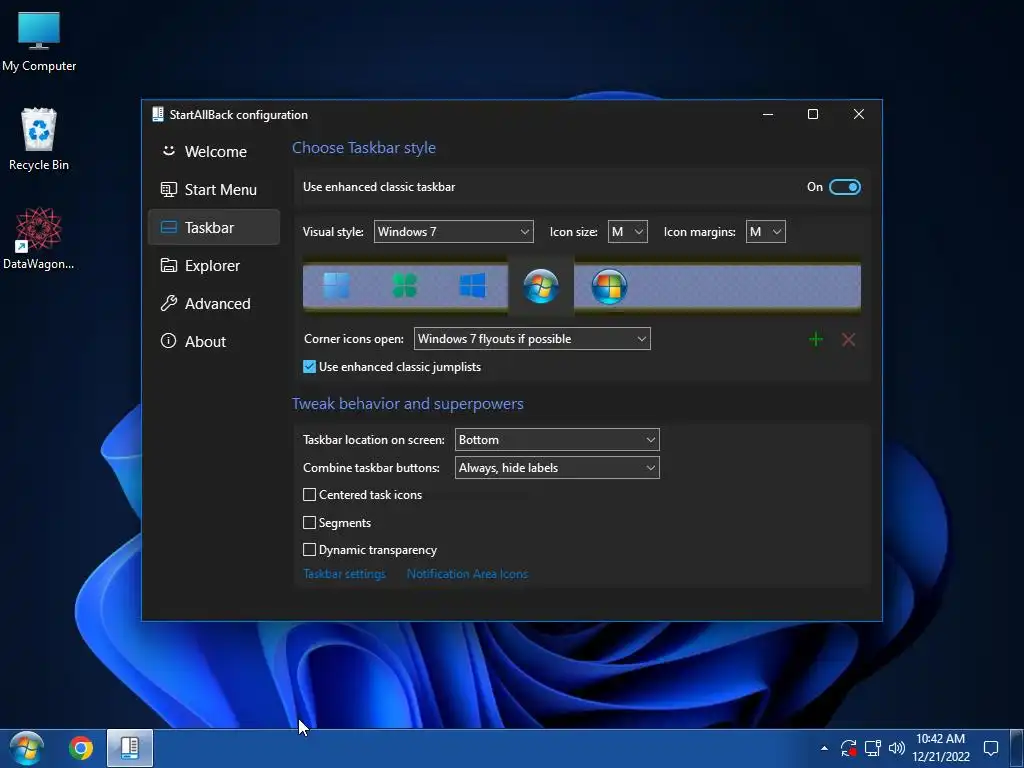The image size is (1024, 768).
Task: Launch Google Chrome from the taskbar
Action: (80, 748)
